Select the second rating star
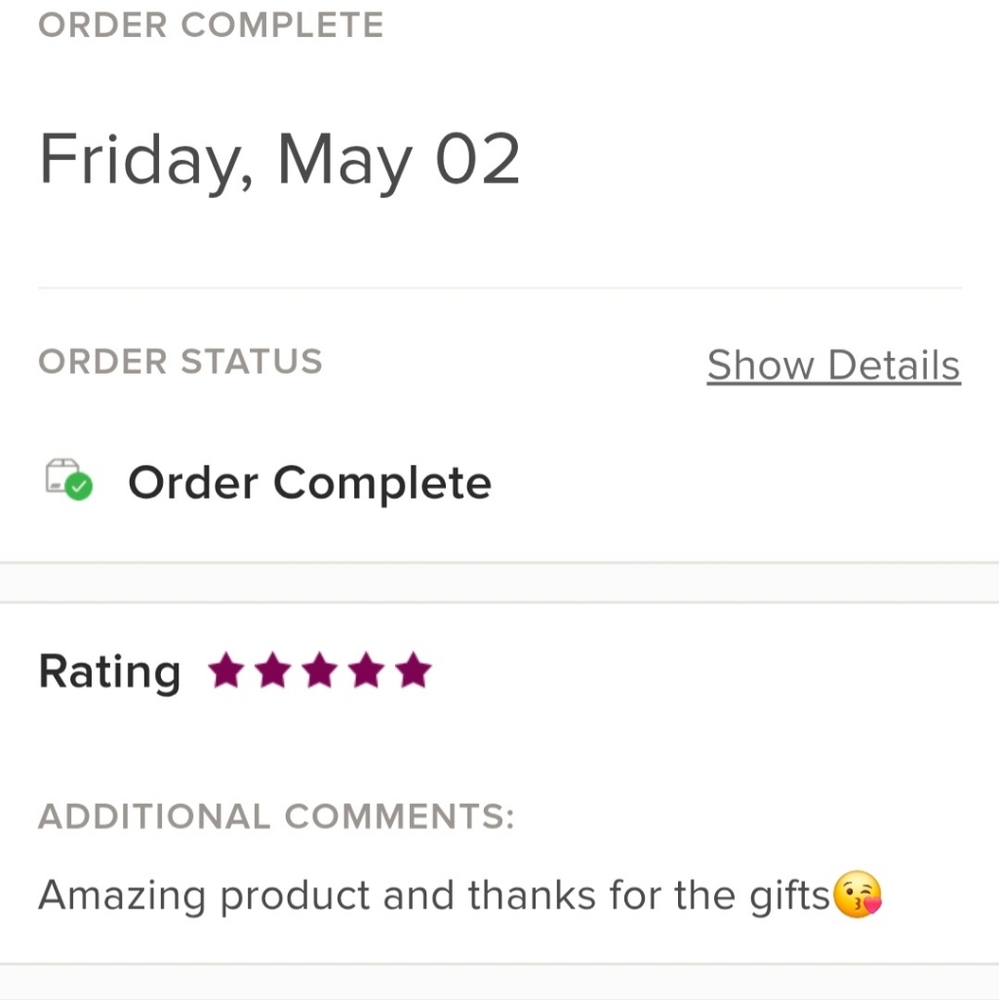999x1000 pixels. 273,670
